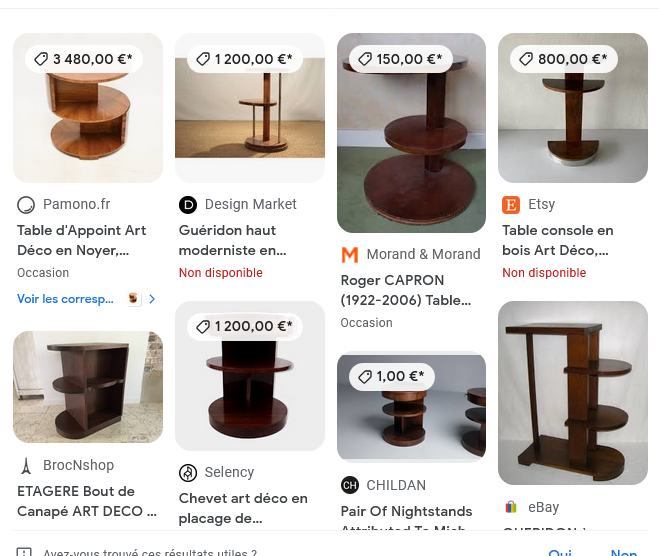659x556 pixels.
Task: Click the Selency logo icon
Action: tap(188, 473)
